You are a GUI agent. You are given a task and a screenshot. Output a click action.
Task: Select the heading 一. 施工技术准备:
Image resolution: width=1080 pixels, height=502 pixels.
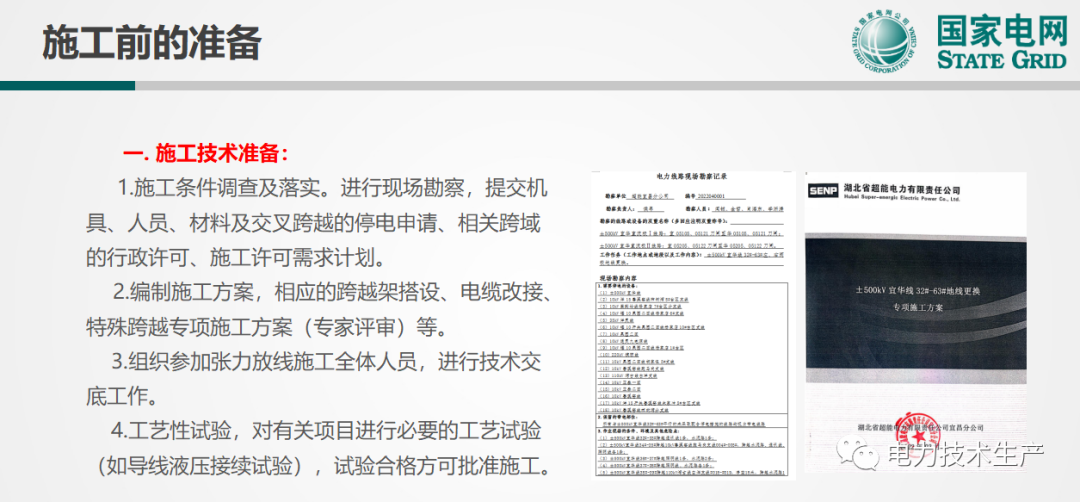pyautogui.click(x=205, y=153)
